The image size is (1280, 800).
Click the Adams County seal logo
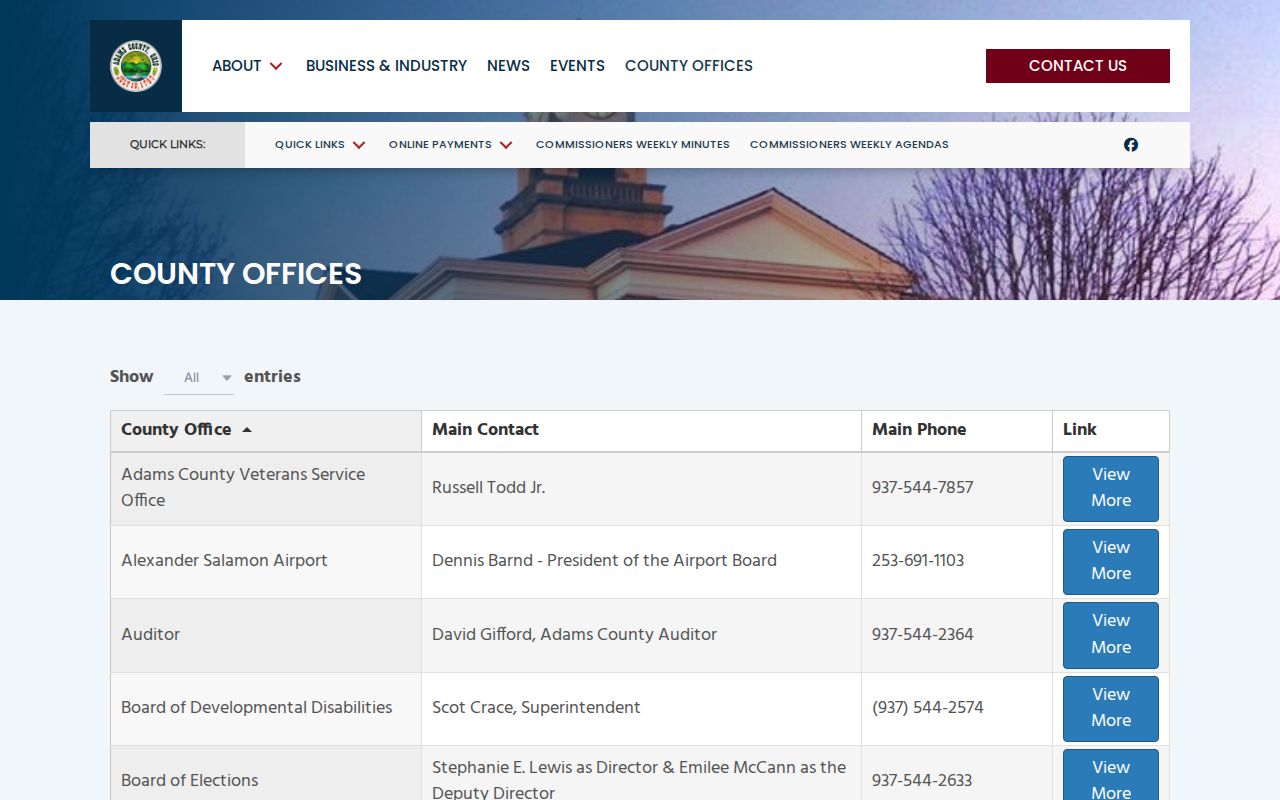(x=136, y=66)
